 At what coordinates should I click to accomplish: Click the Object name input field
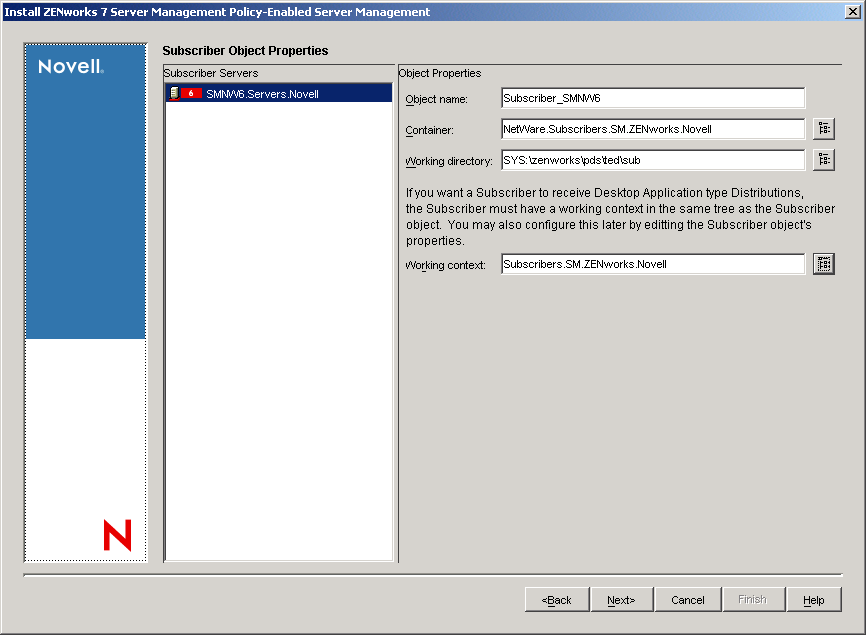coord(653,98)
